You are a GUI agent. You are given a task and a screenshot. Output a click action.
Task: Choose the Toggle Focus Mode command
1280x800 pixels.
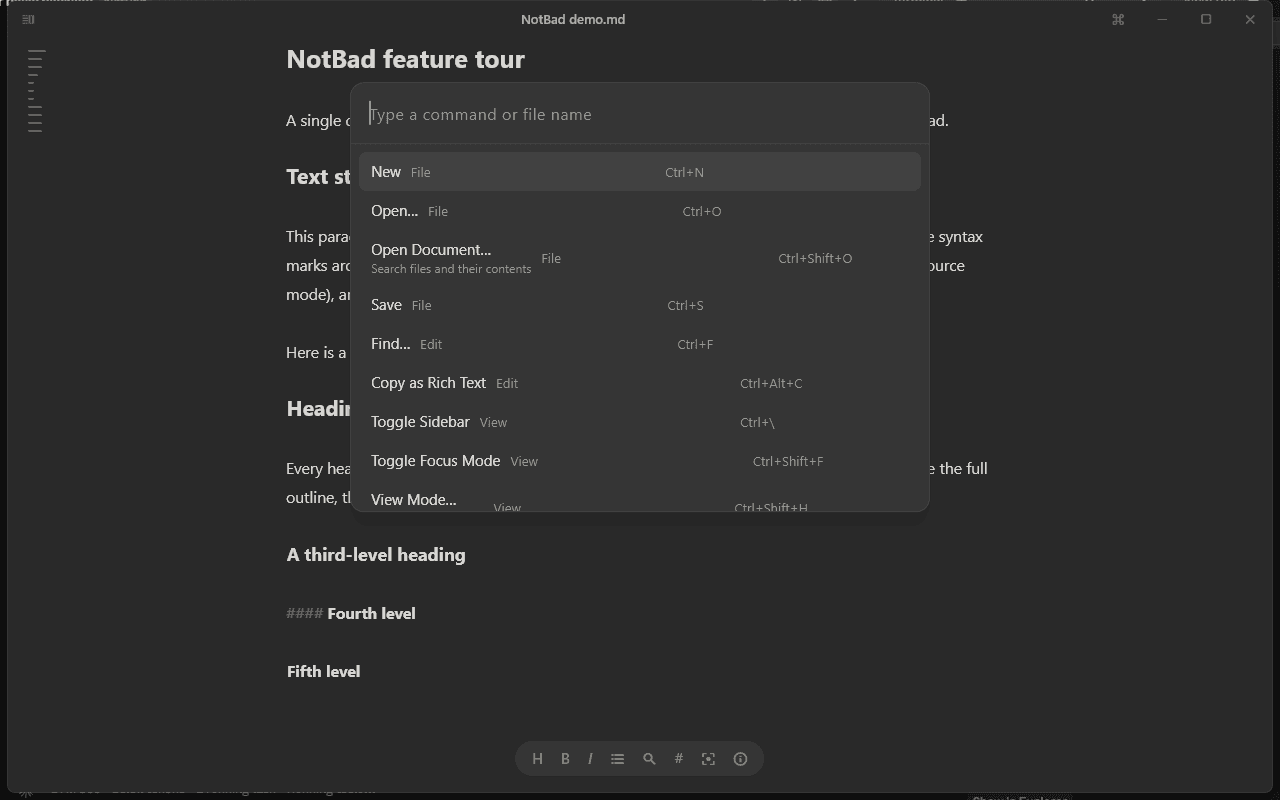(x=640, y=461)
